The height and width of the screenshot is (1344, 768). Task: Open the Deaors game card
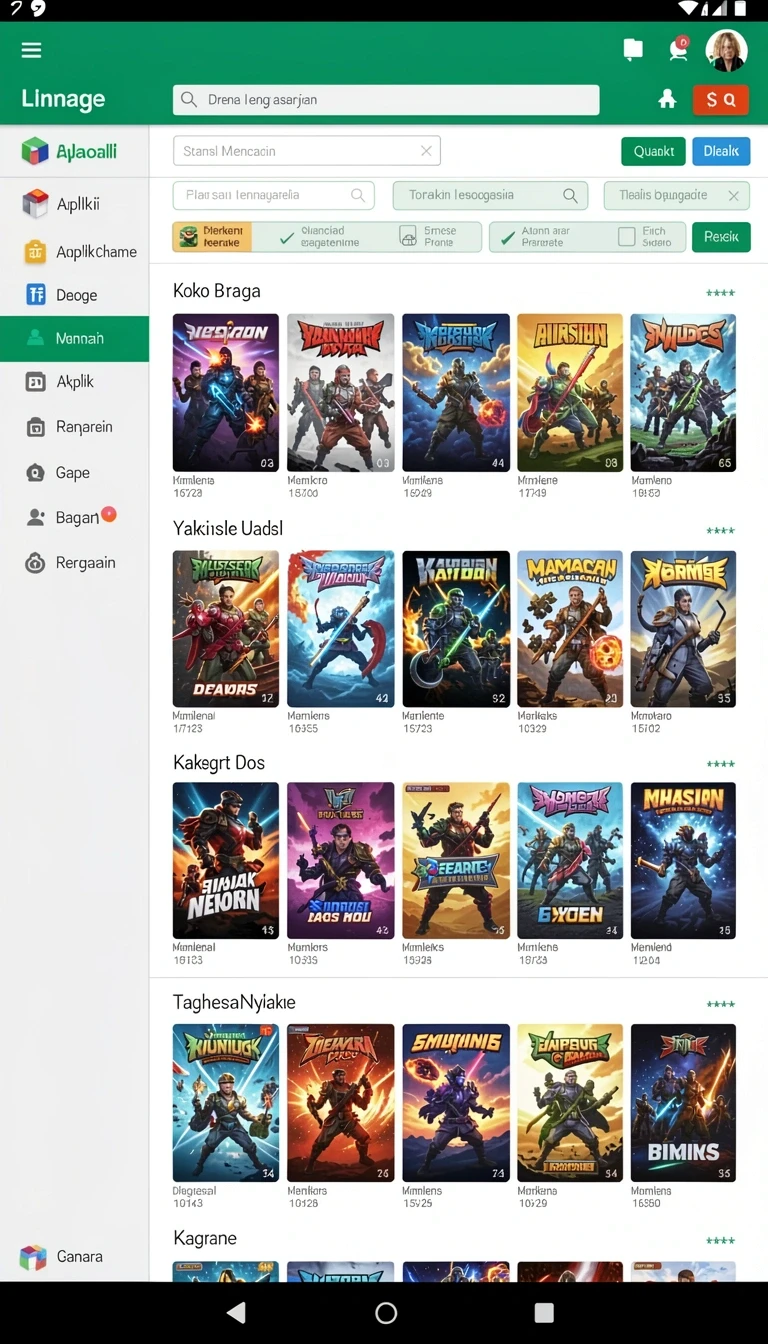pyautogui.click(x=226, y=629)
